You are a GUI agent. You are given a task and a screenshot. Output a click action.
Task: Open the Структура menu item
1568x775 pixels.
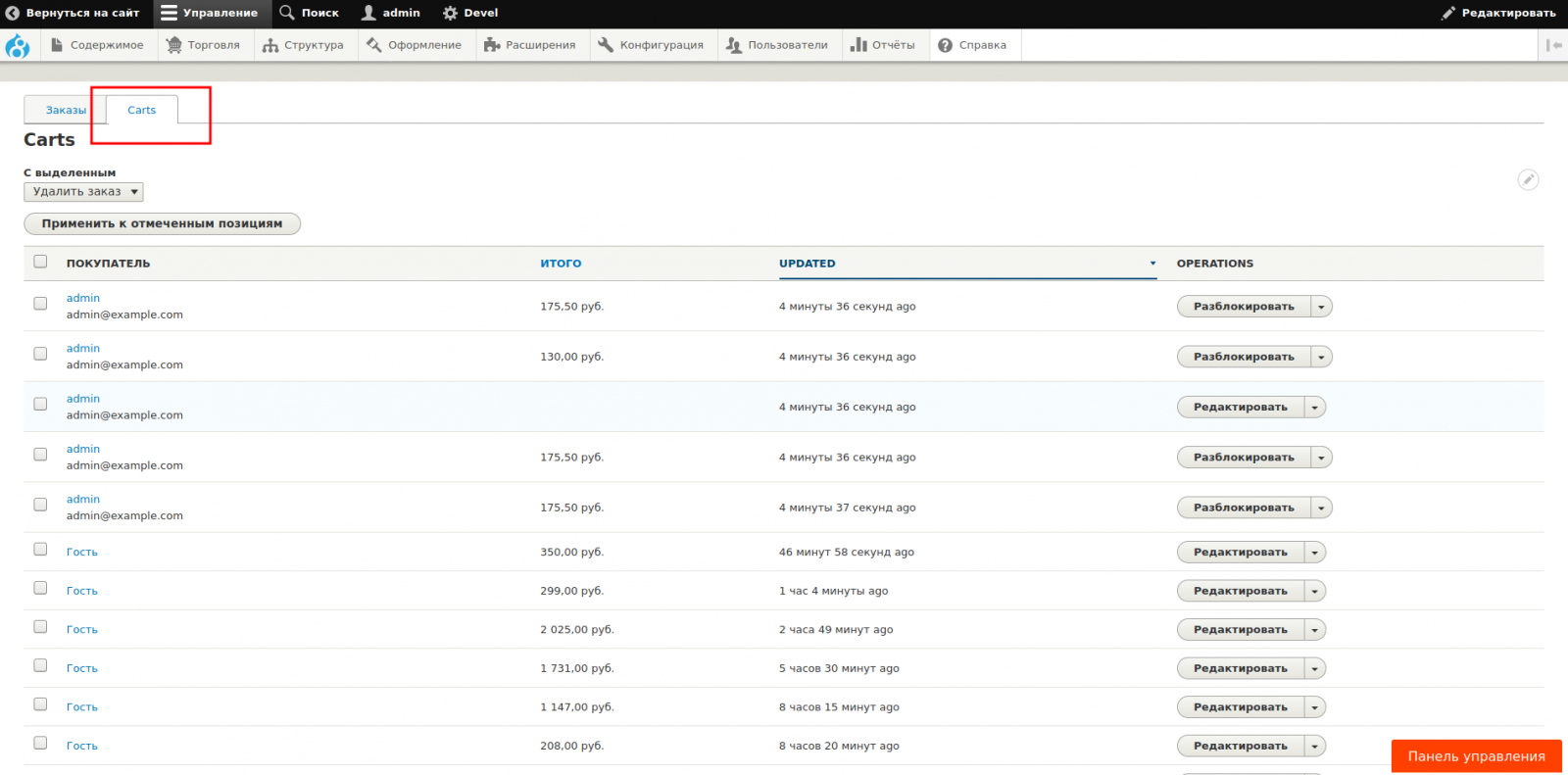pos(304,45)
